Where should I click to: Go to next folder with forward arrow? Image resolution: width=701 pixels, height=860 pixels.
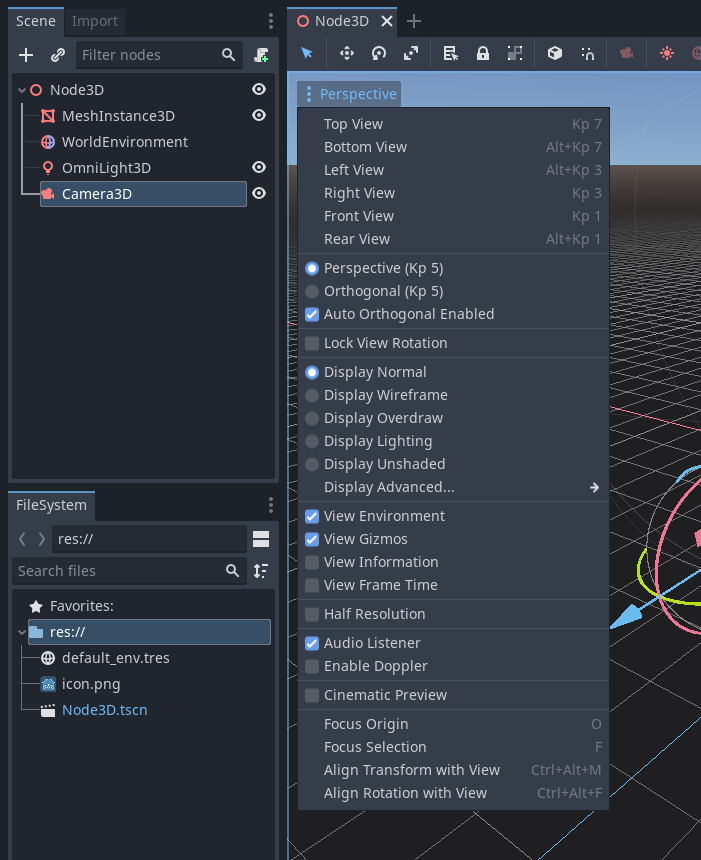click(x=42, y=539)
